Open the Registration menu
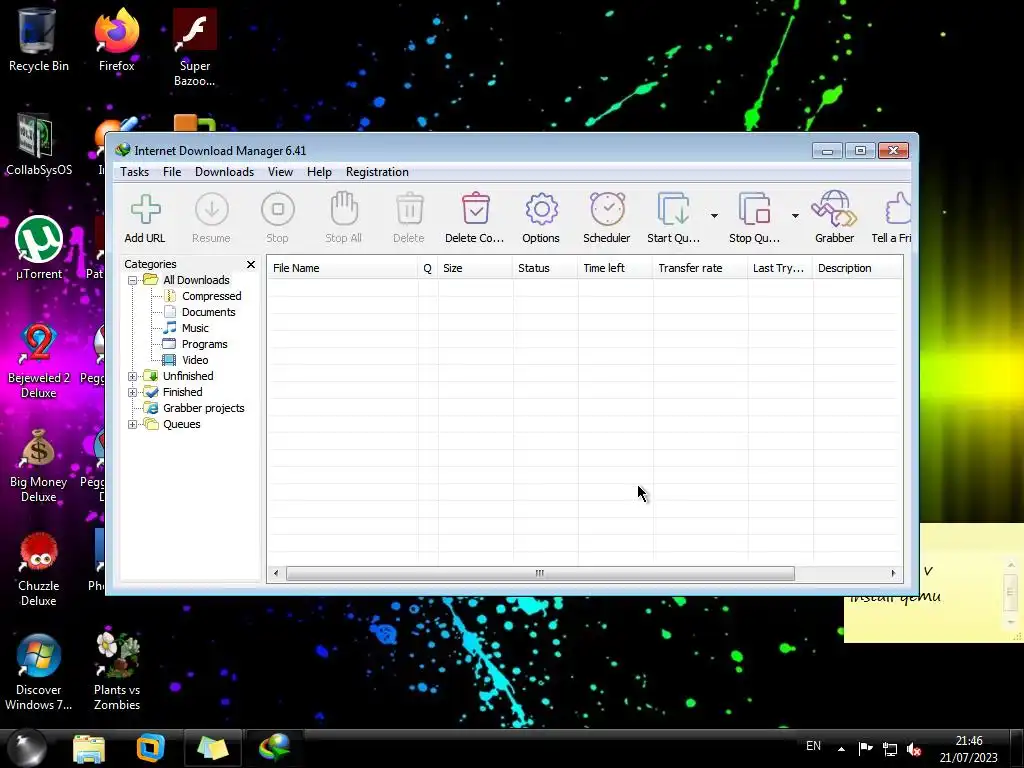The width and height of the screenshot is (1024, 768). pyautogui.click(x=377, y=172)
